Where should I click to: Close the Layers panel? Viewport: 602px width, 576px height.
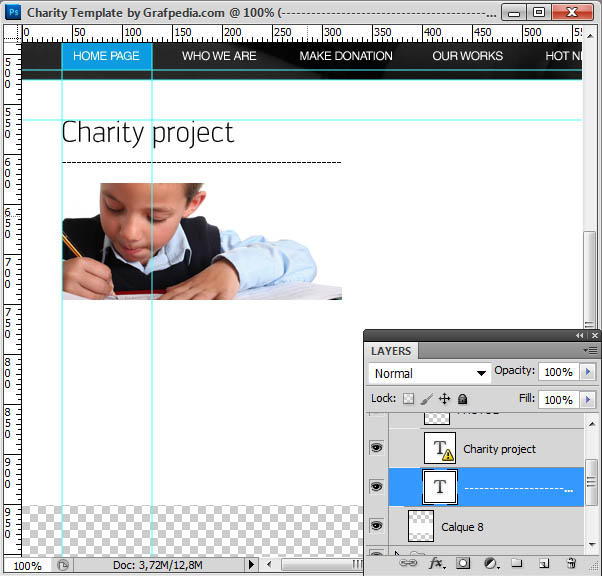(595, 336)
